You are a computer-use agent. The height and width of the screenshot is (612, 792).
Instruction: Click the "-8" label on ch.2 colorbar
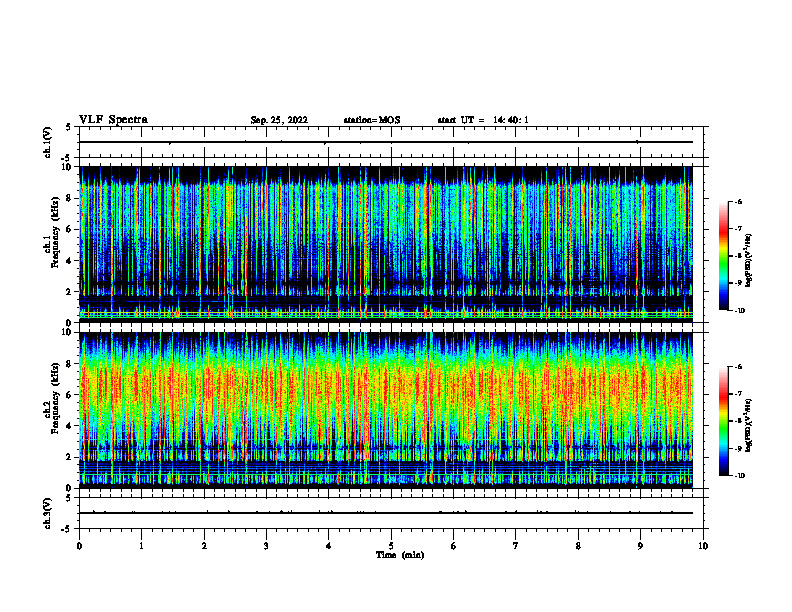(738, 421)
